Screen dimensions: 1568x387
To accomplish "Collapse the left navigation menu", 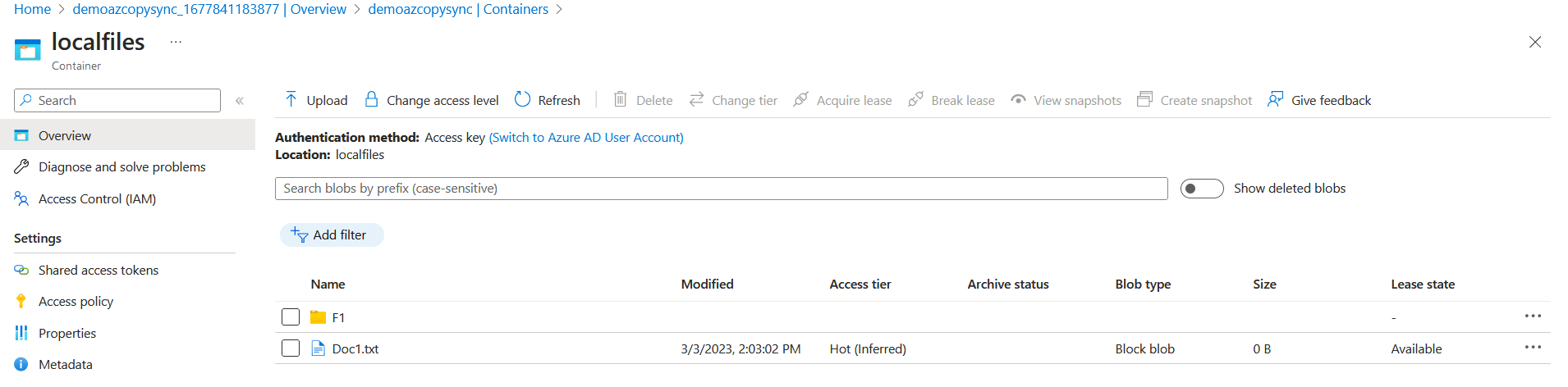I will pyautogui.click(x=240, y=101).
